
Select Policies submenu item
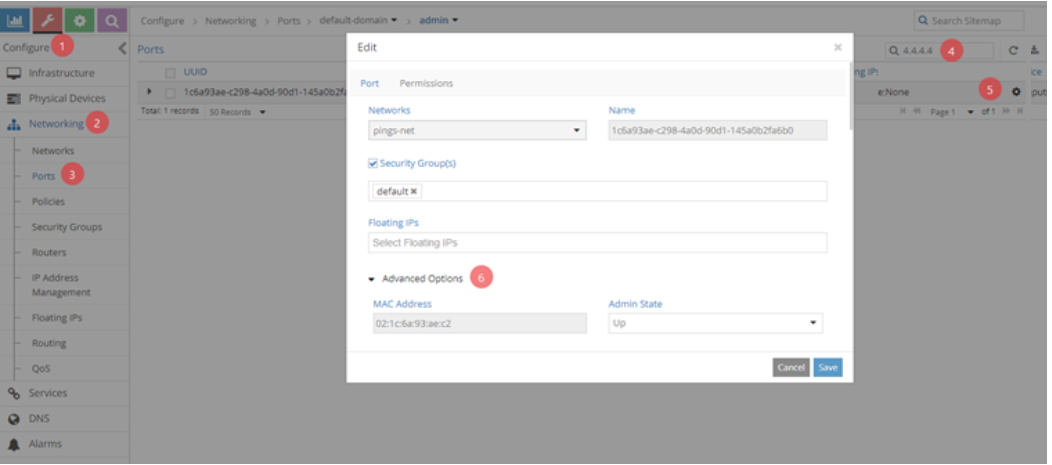coord(48,202)
